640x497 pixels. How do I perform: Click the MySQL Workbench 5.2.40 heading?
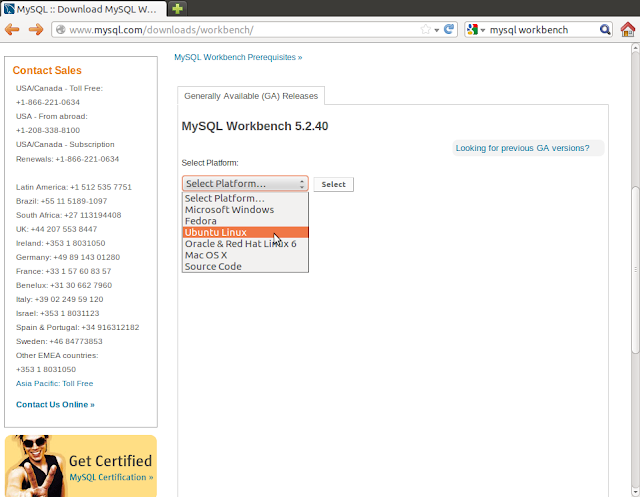tap(255, 126)
